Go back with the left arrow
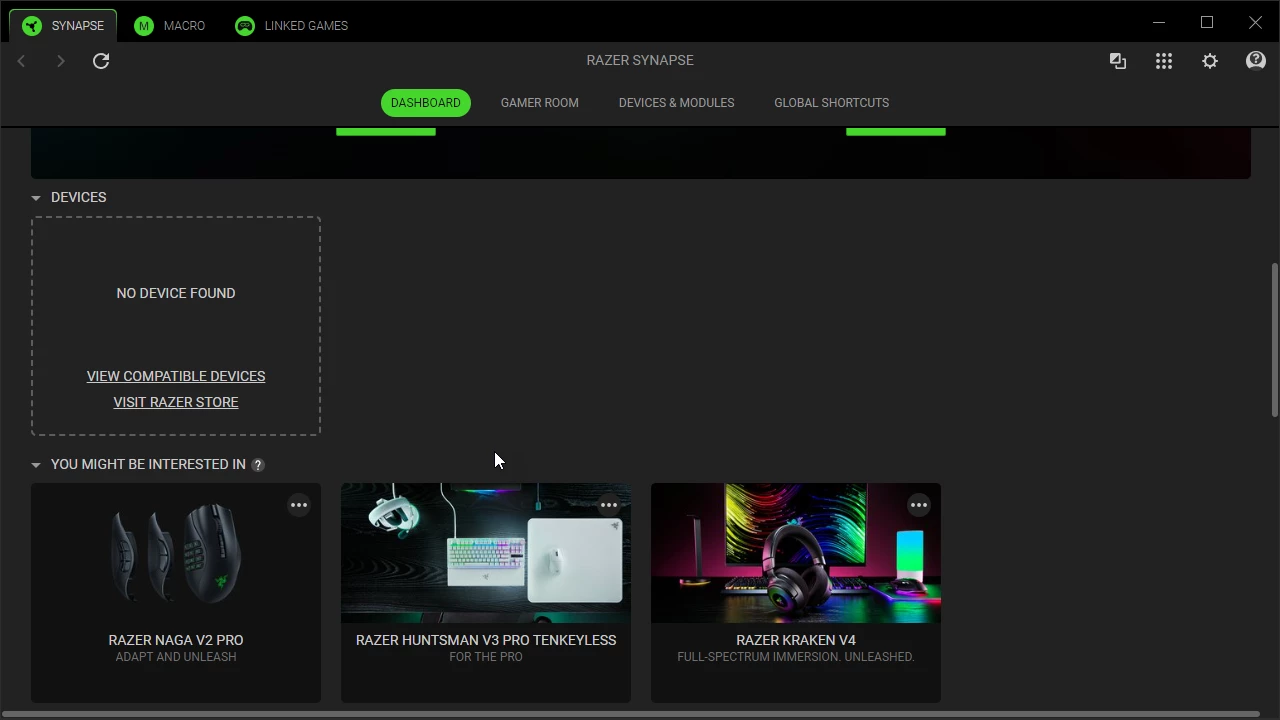 (x=21, y=61)
